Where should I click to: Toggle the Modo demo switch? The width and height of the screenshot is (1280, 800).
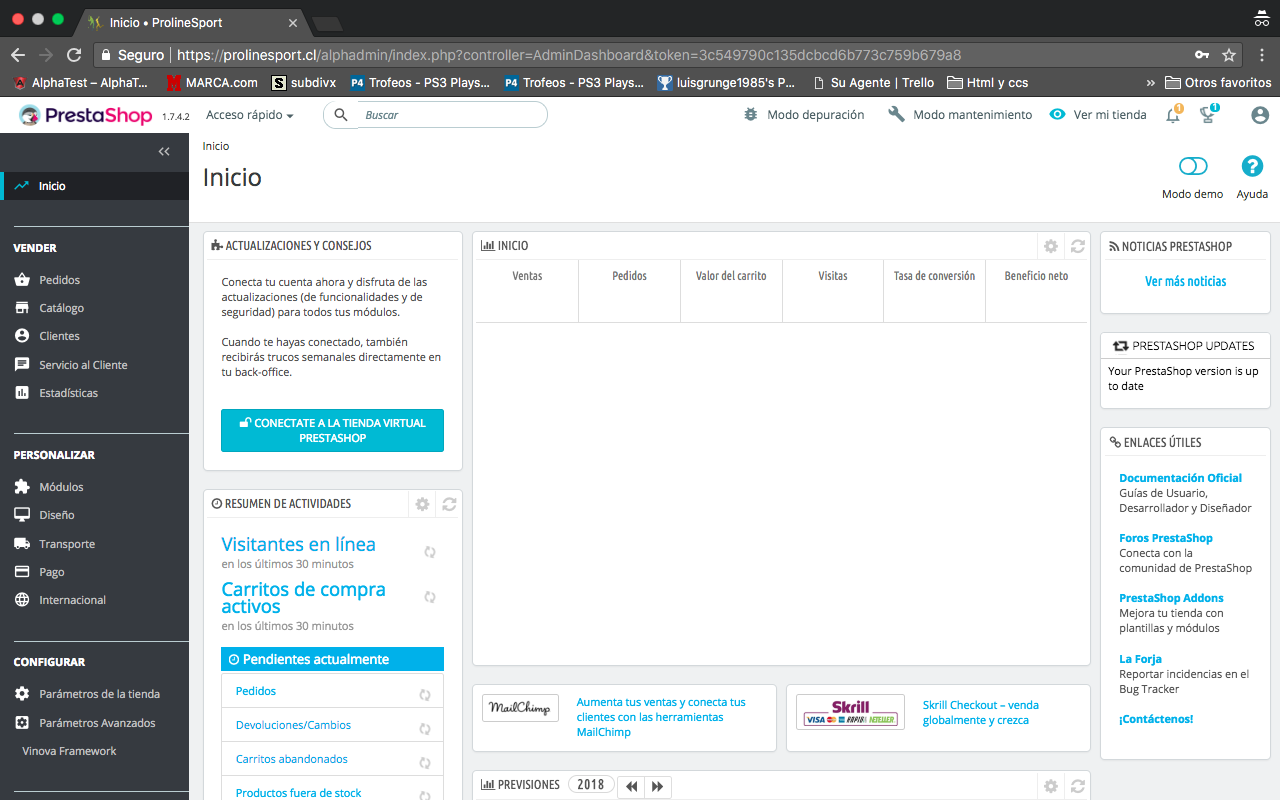1193,166
